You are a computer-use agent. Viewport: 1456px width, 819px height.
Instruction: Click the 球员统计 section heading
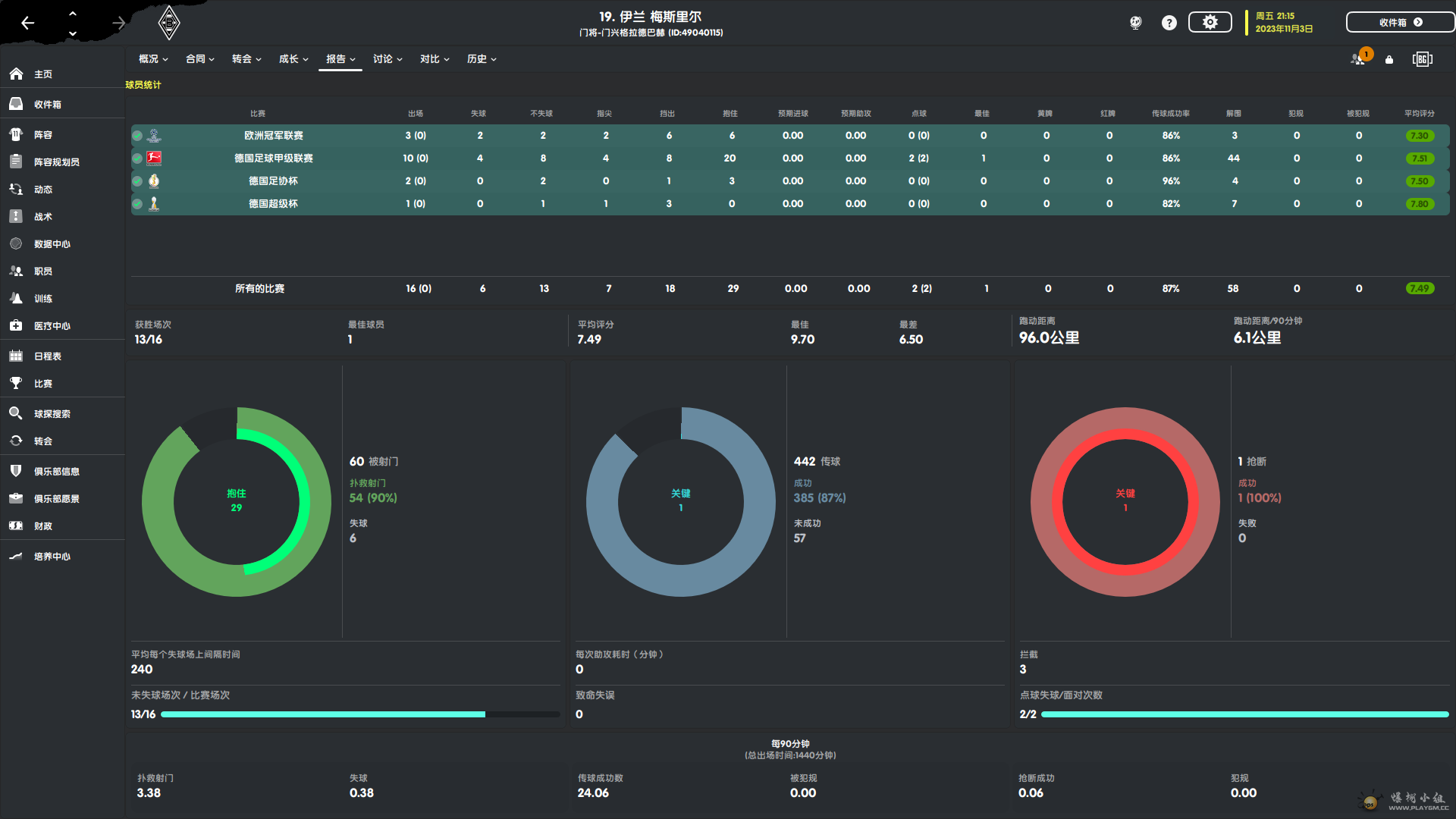click(x=143, y=85)
